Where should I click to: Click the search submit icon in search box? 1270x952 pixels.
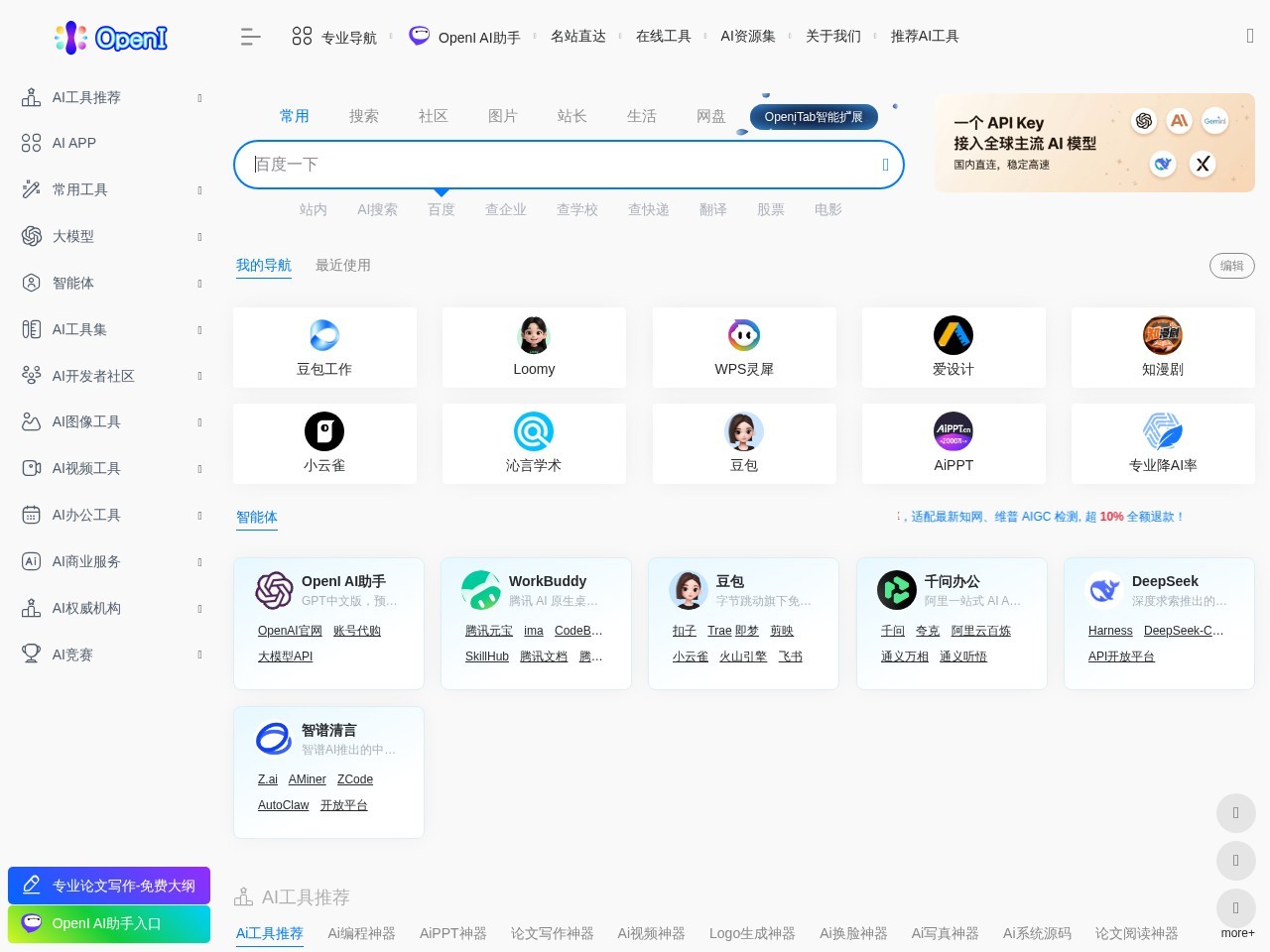coord(886,165)
